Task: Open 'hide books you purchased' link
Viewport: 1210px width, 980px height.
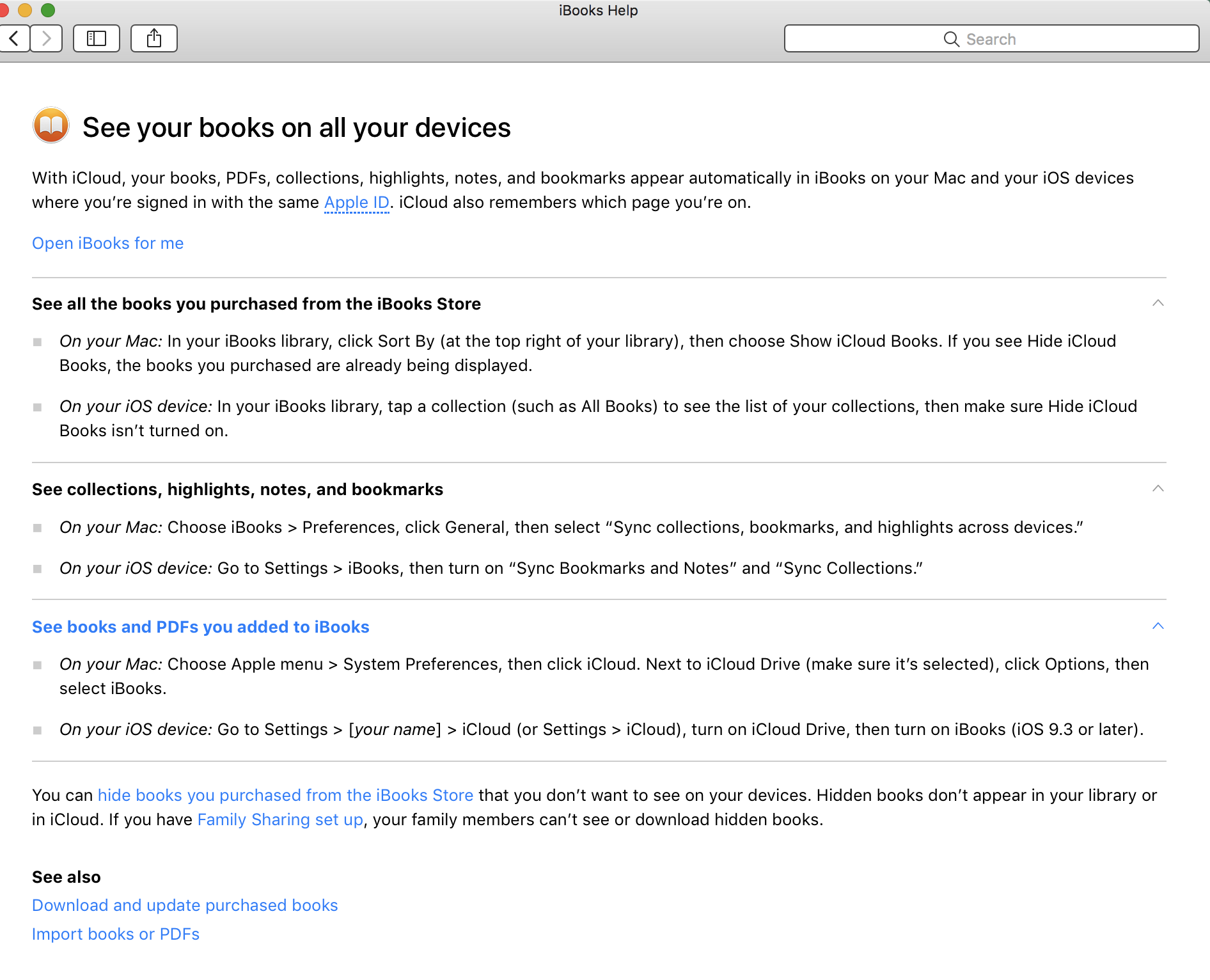Action: pyautogui.click(x=285, y=795)
